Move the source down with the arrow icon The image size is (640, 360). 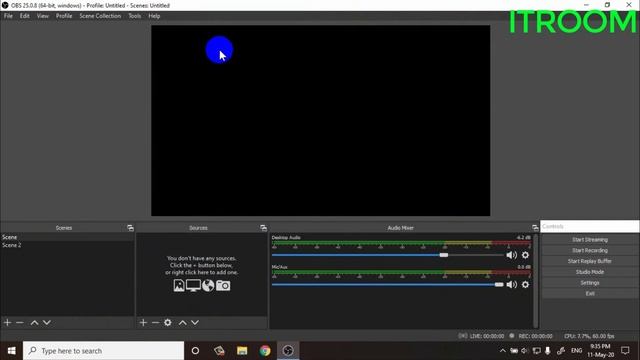[x=195, y=322]
